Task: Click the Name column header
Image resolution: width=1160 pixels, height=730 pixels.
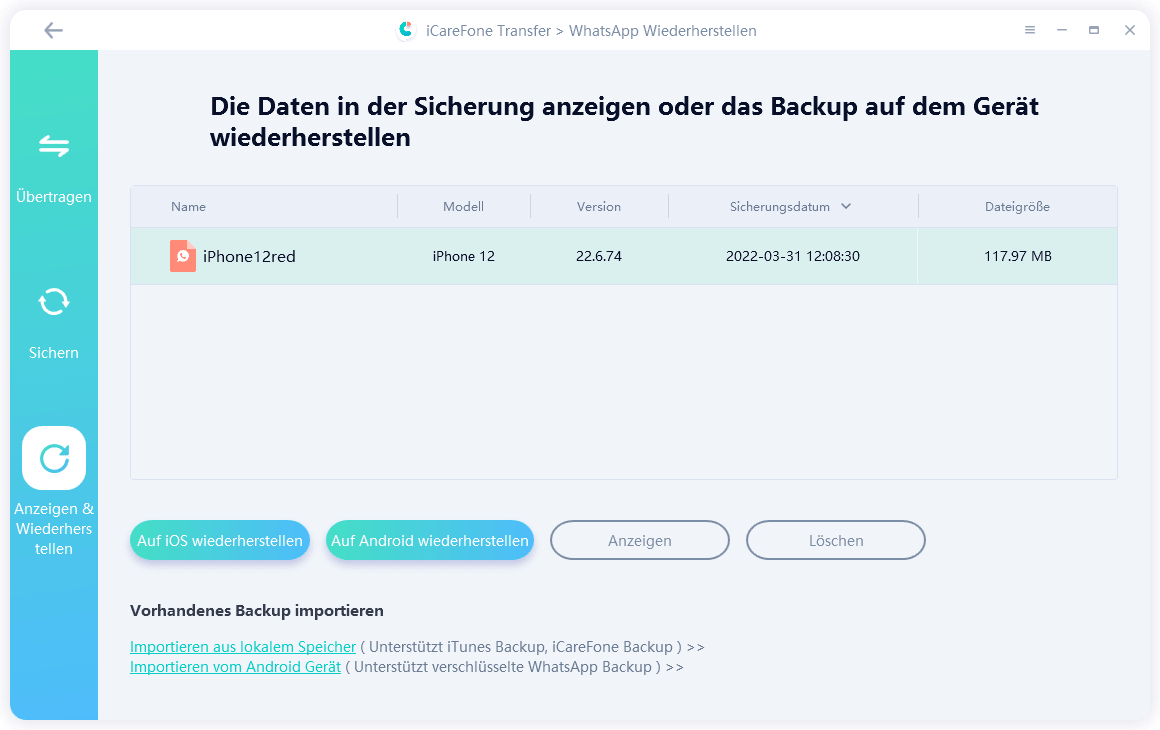Action: pyautogui.click(x=189, y=207)
